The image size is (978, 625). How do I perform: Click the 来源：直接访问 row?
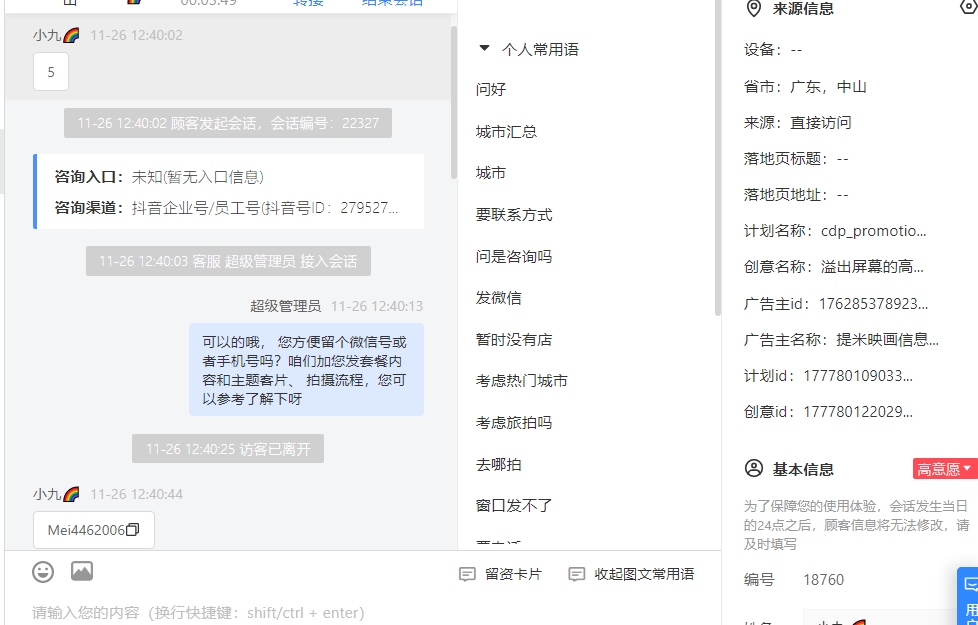798,122
